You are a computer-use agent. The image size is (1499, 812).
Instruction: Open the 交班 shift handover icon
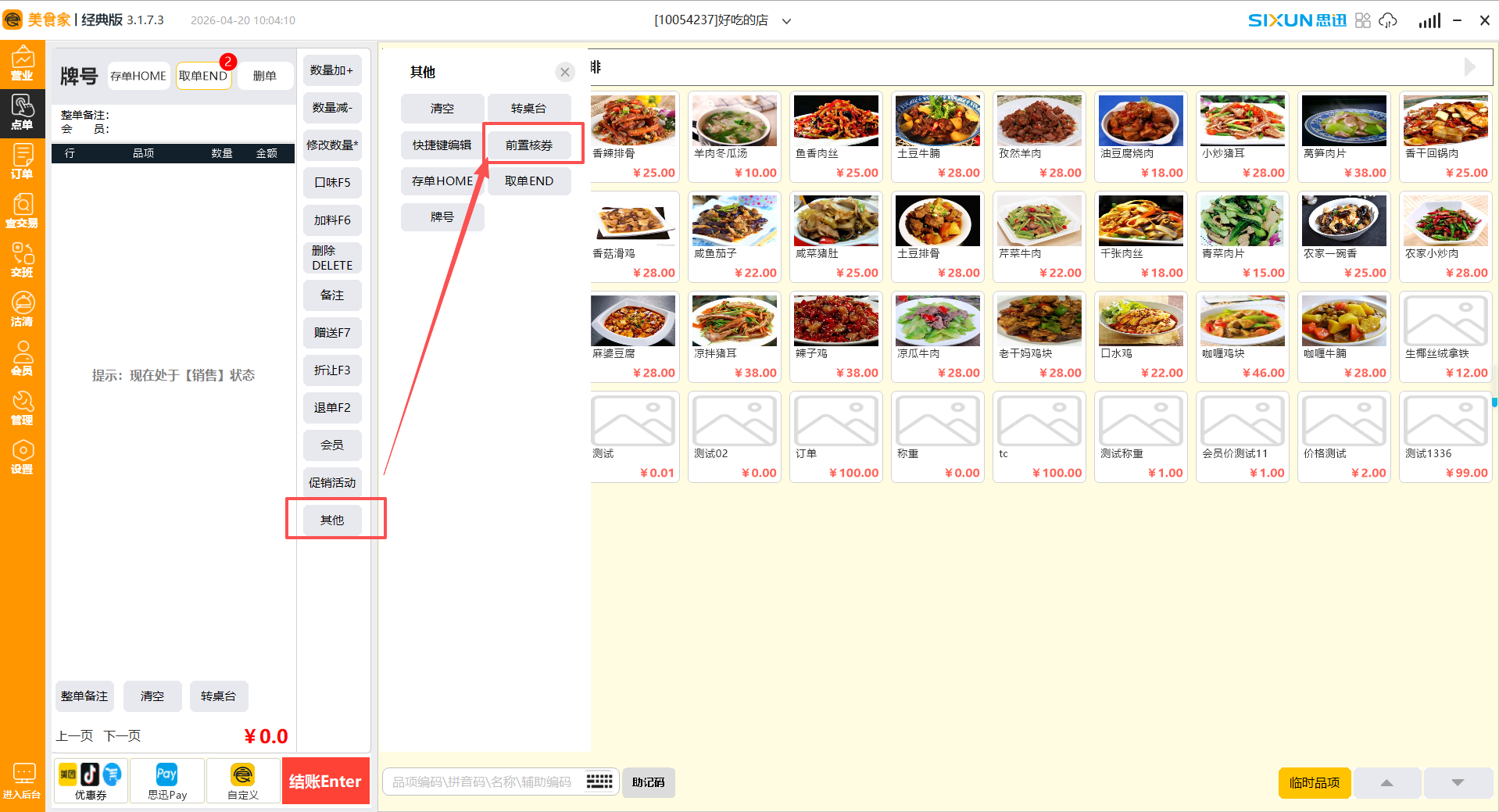click(x=22, y=260)
